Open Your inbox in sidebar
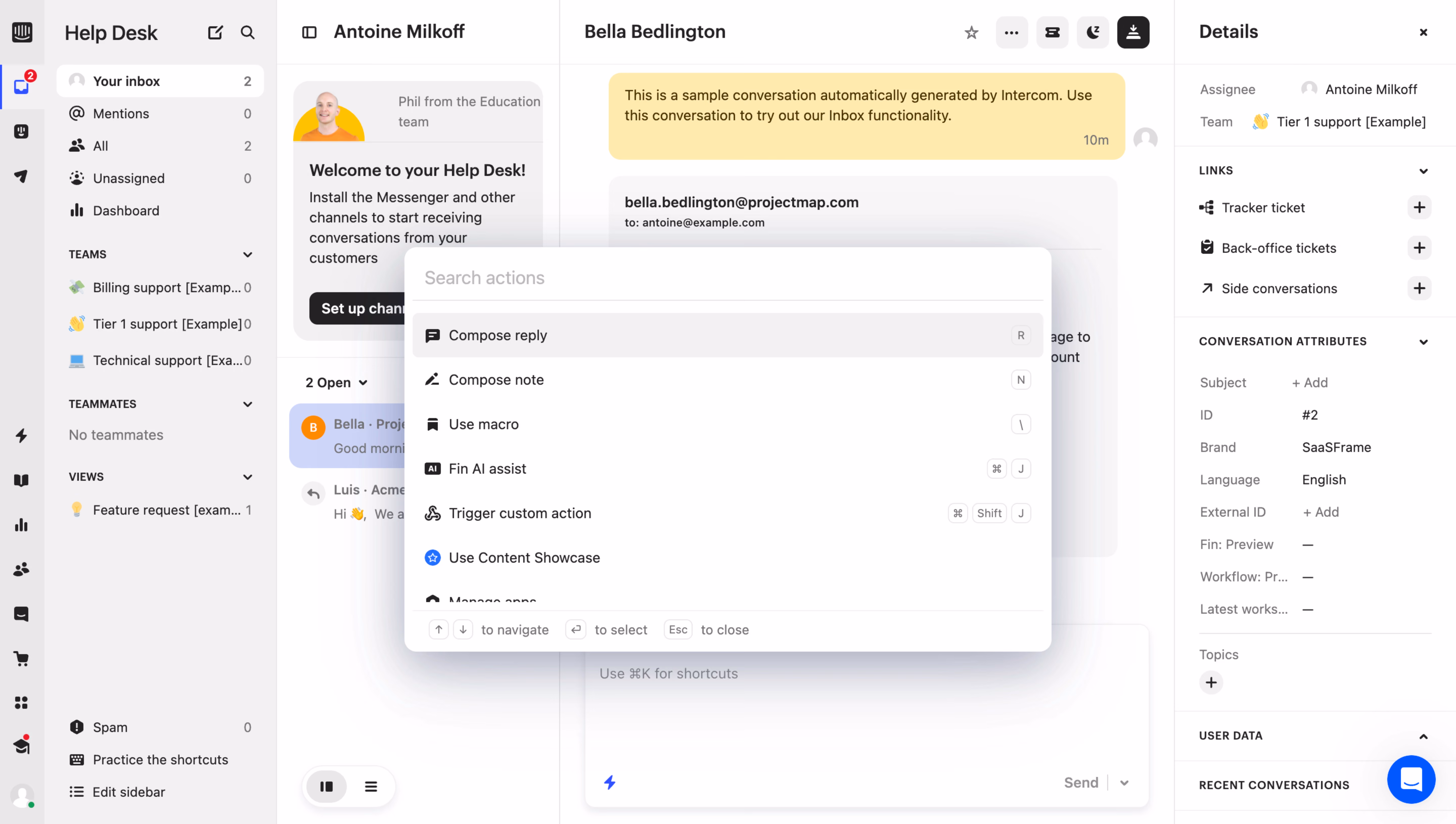The image size is (1456, 824). 160,81
